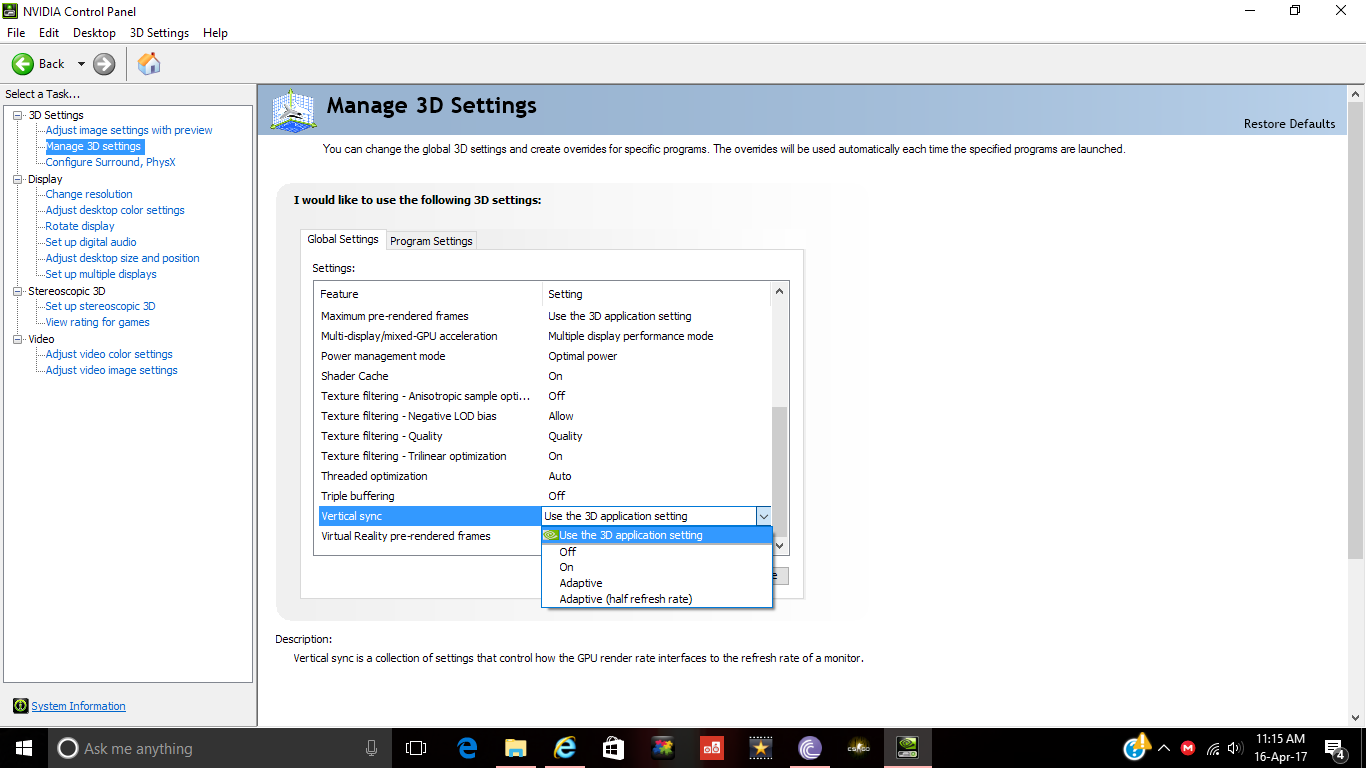
Task: Click the Cortana microphone icon
Action: pyautogui.click(x=371, y=748)
